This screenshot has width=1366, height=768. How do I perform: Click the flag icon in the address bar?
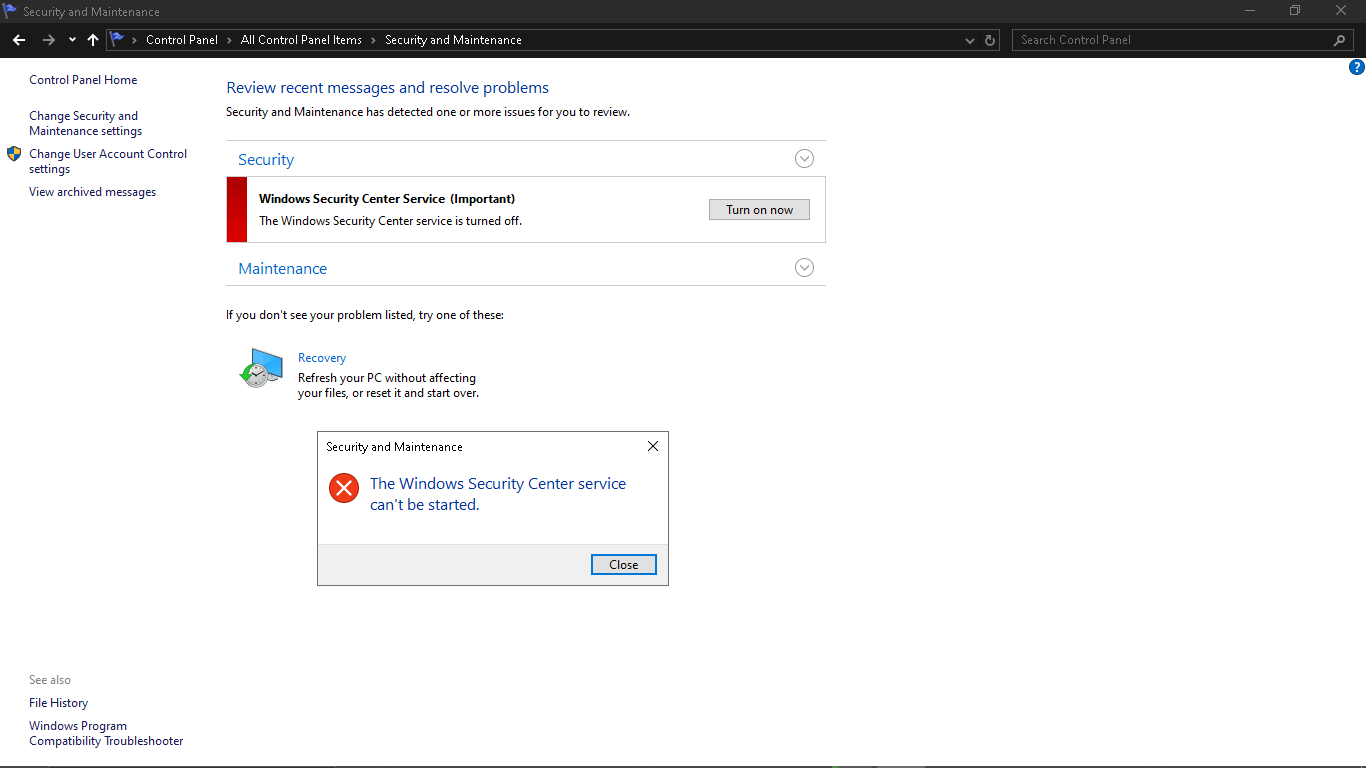tap(118, 40)
